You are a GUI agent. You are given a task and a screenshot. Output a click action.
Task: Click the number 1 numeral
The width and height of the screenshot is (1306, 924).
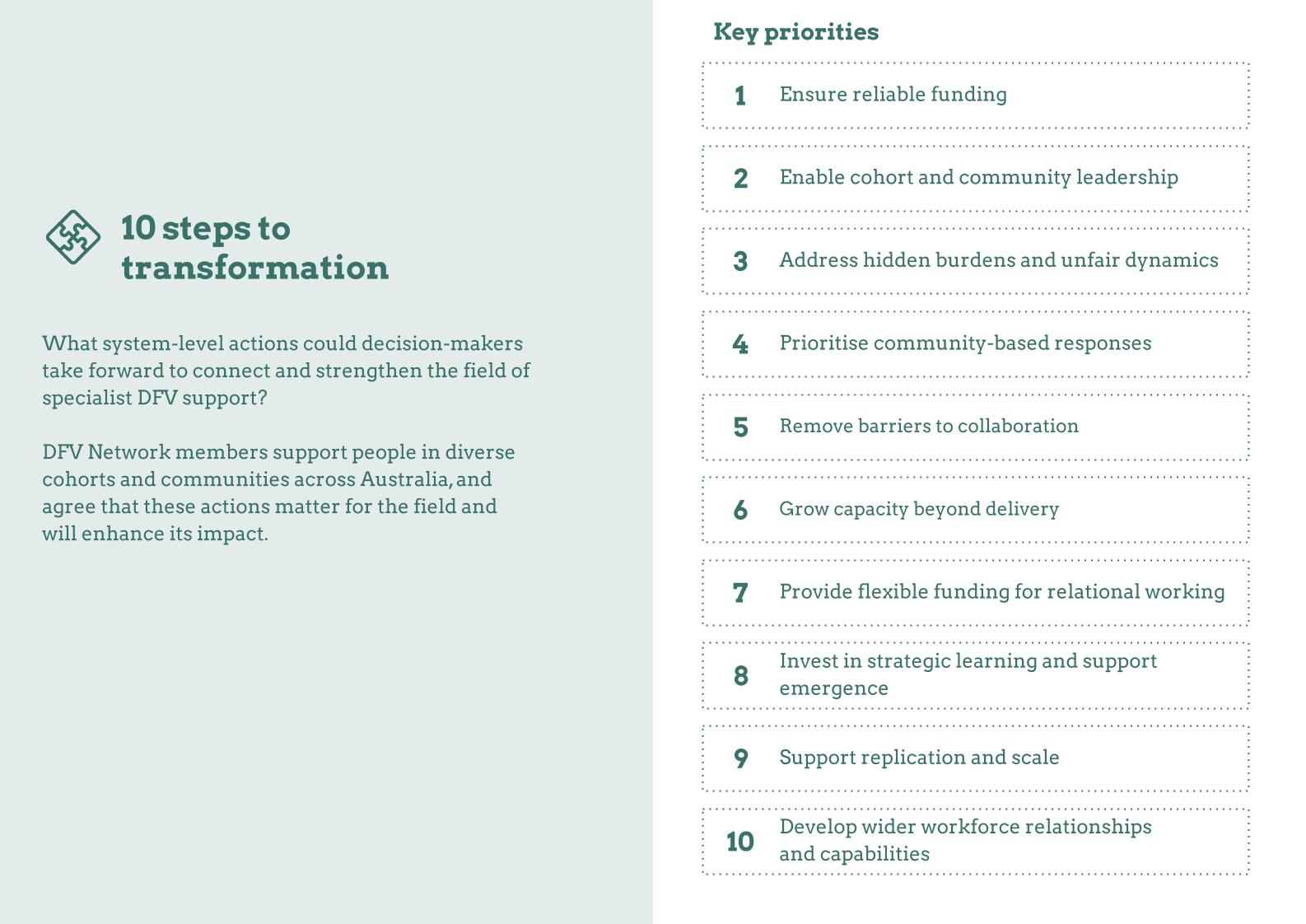click(740, 96)
